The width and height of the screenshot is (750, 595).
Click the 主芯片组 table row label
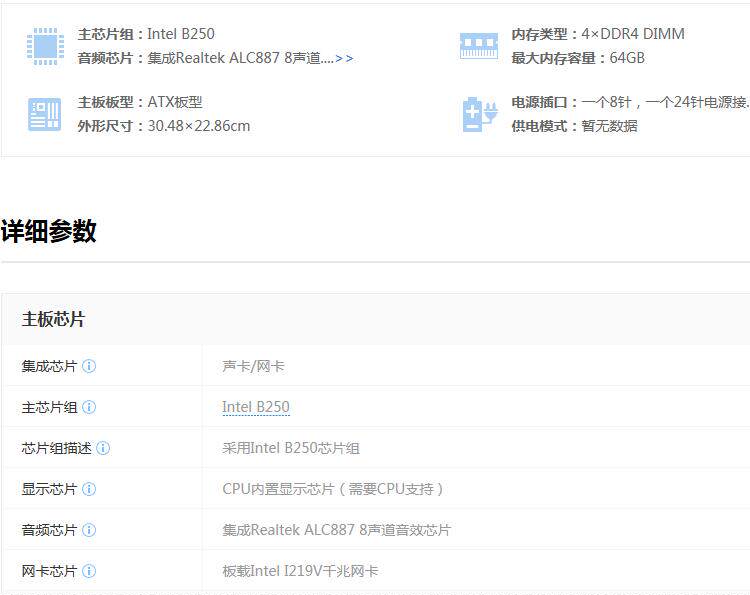[x=49, y=407]
